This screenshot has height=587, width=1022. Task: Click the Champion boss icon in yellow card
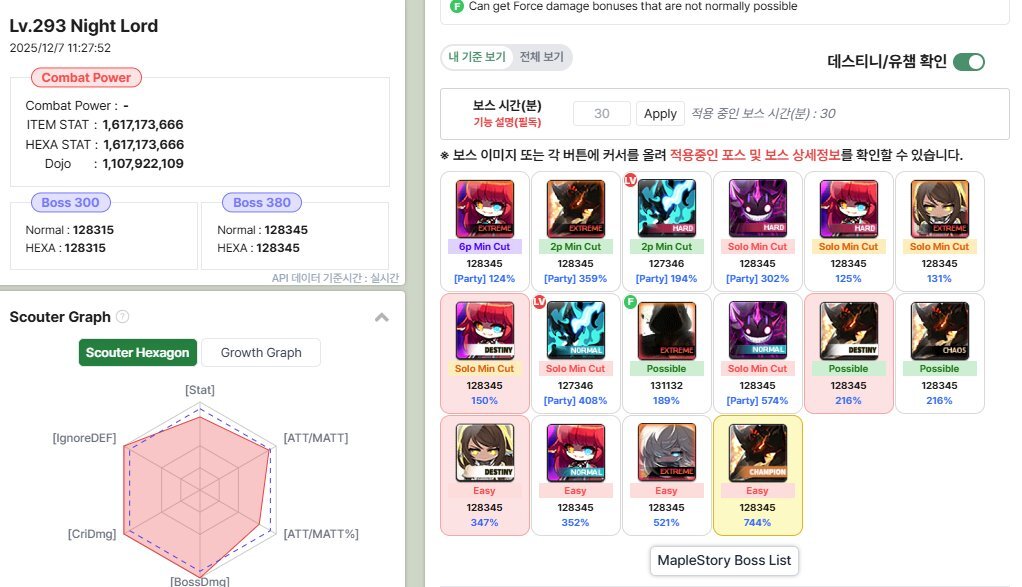tap(757, 452)
